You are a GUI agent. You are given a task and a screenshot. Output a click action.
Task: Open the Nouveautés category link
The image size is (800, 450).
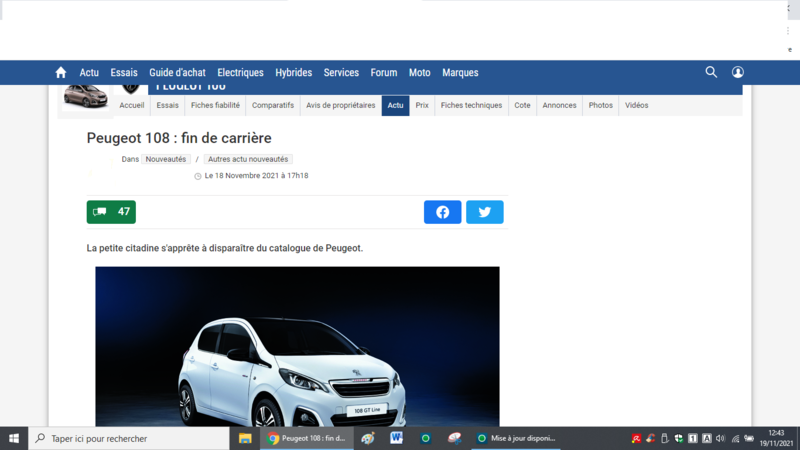pyautogui.click(x=166, y=159)
